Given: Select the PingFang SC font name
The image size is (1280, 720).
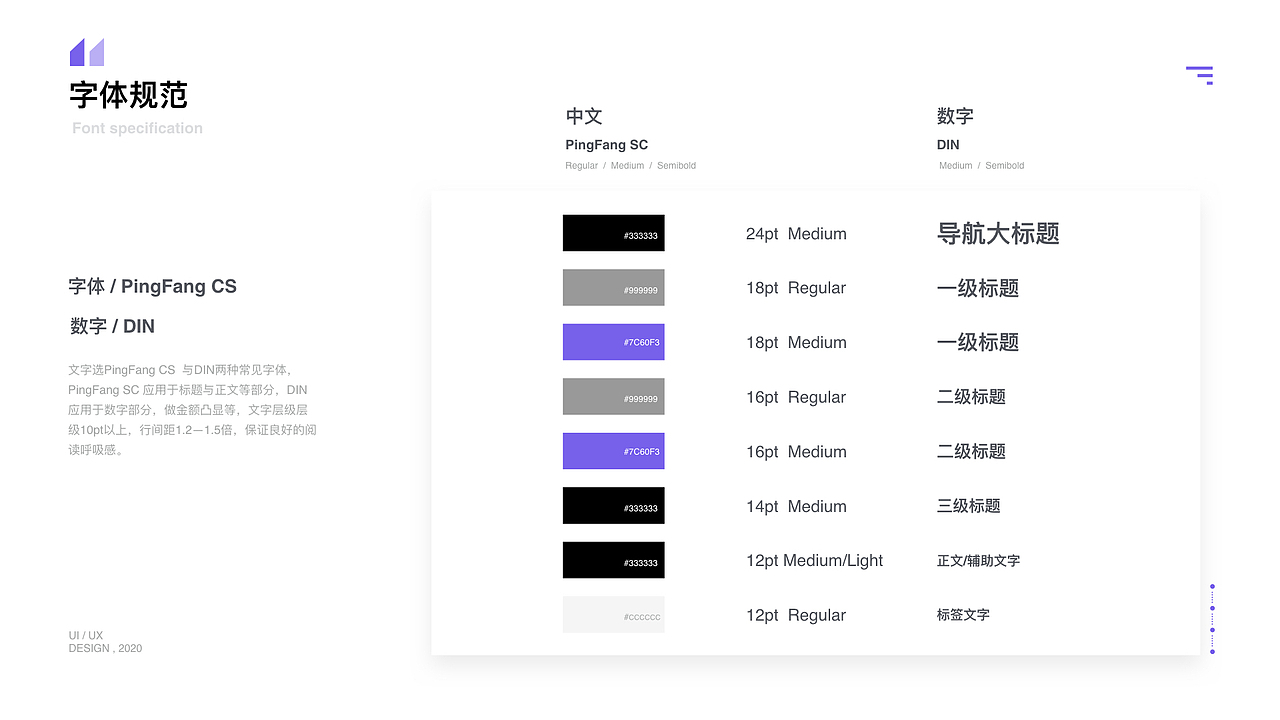Looking at the screenshot, I should pos(606,144).
